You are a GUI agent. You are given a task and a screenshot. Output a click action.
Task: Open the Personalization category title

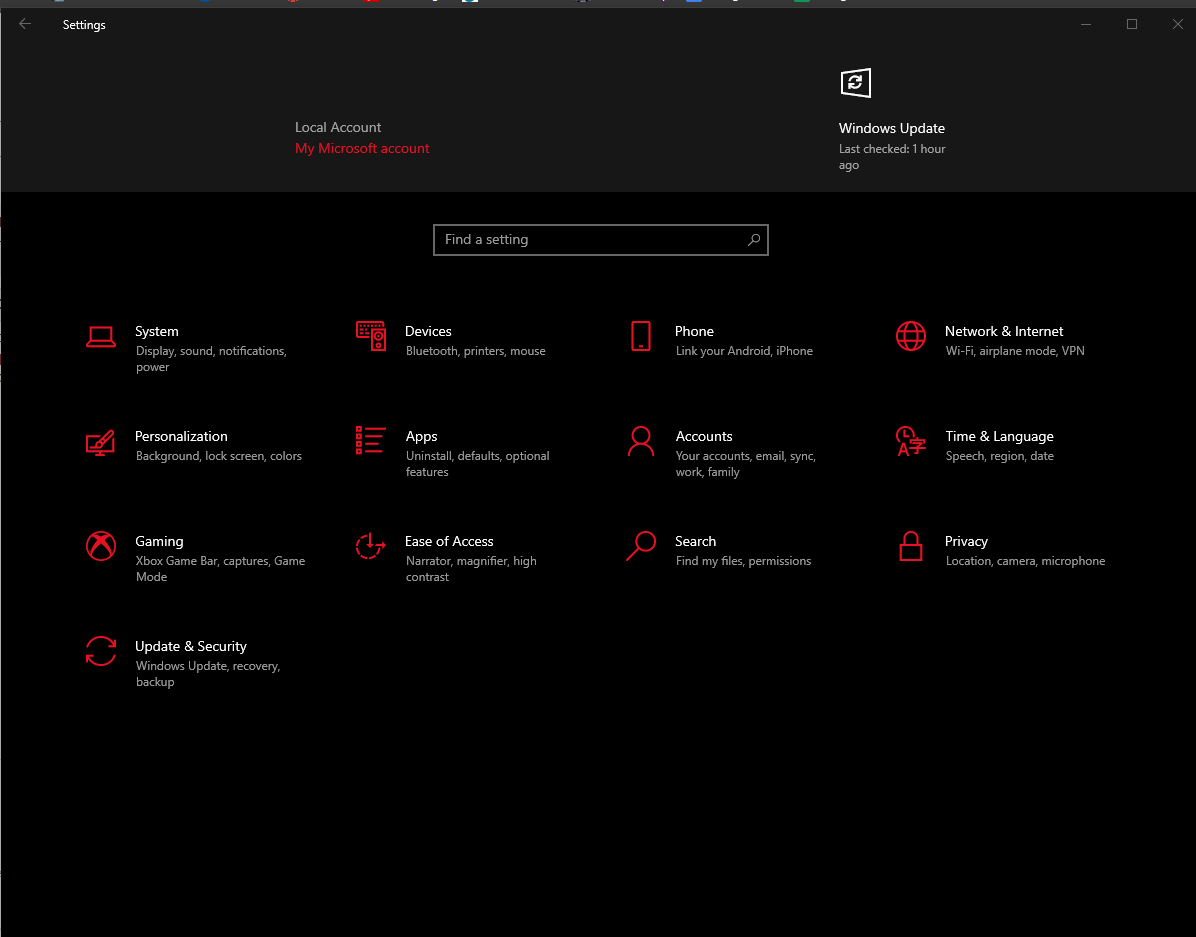[181, 436]
